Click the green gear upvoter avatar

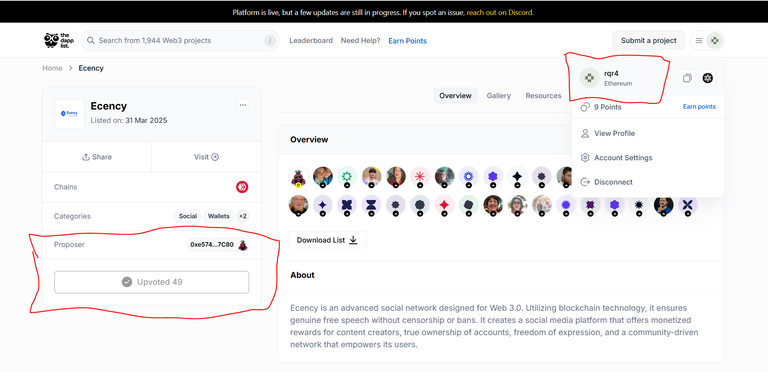tap(347, 177)
